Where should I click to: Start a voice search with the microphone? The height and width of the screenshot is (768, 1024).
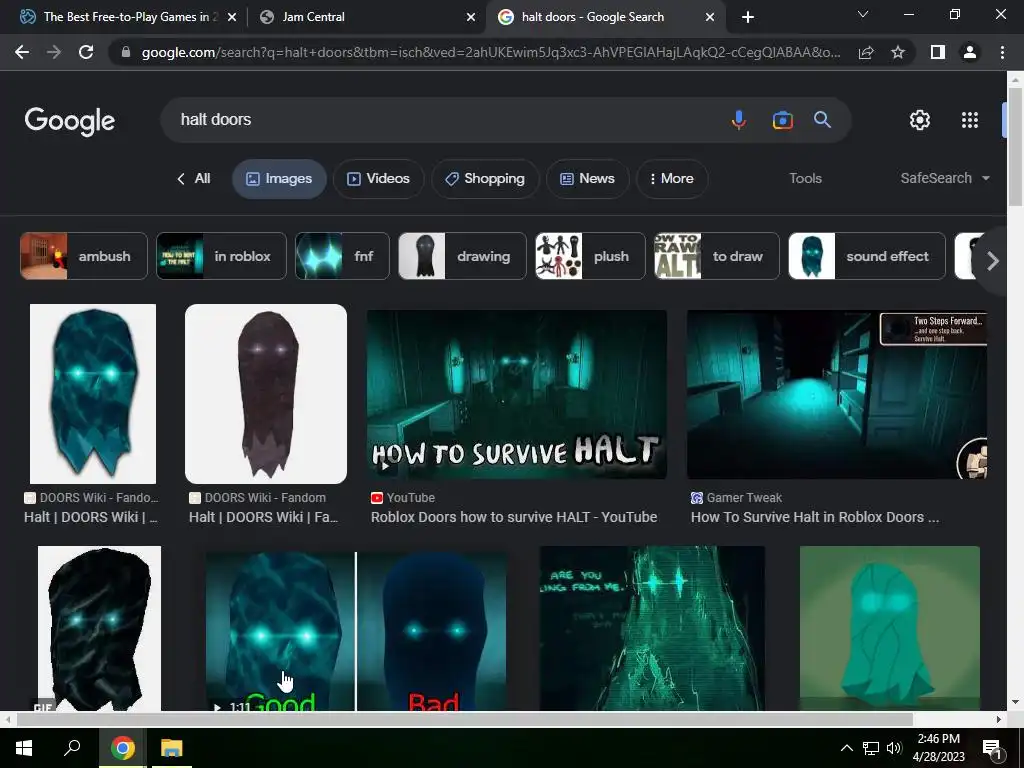click(739, 120)
